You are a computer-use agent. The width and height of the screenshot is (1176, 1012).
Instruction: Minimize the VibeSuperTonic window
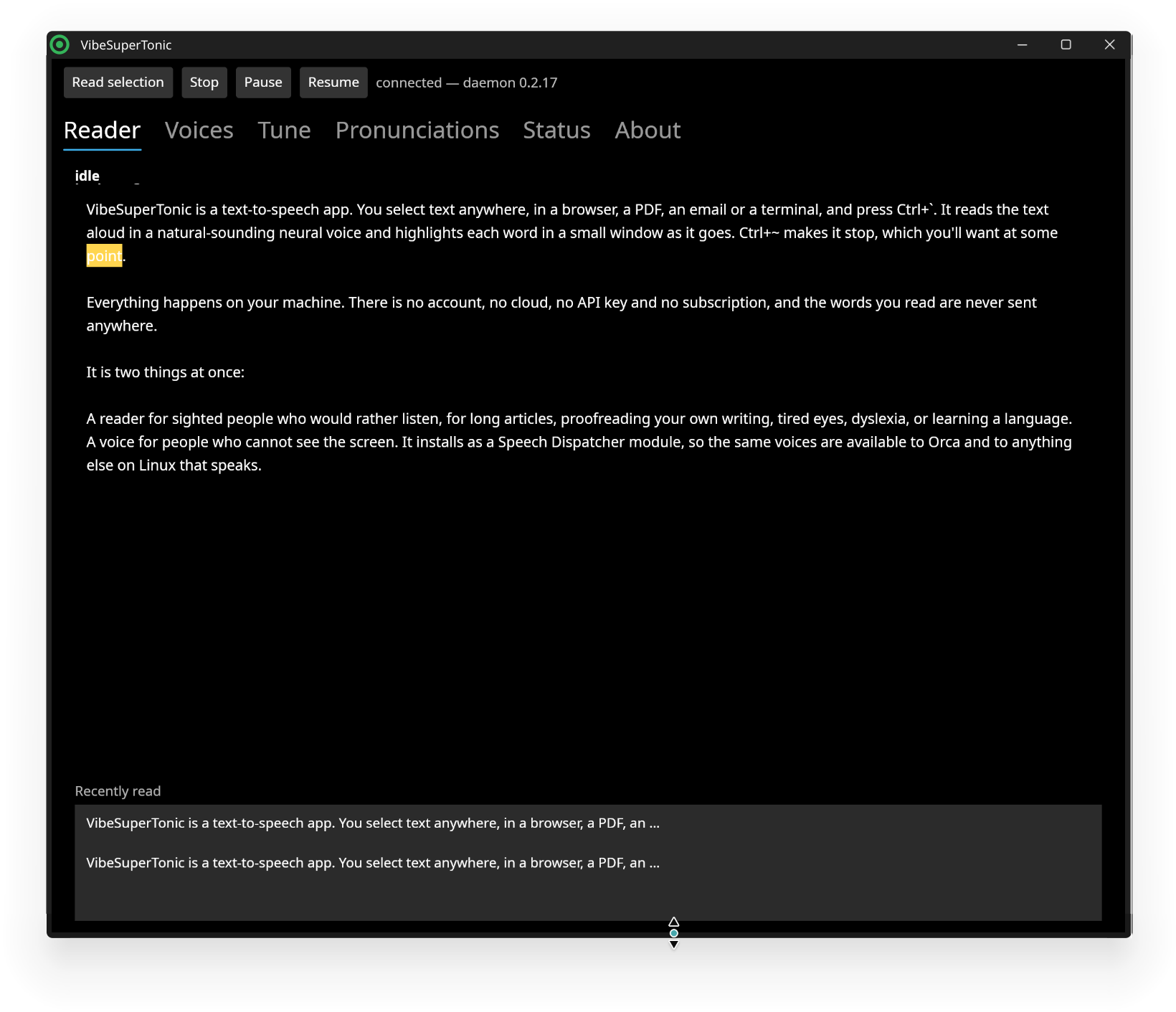tap(1023, 44)
